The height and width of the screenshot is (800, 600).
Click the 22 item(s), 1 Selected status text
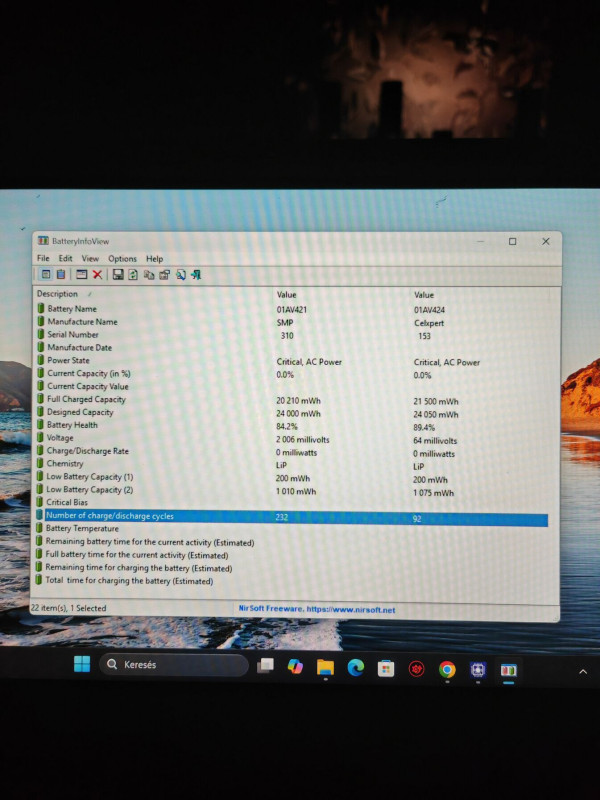(68, 608)
